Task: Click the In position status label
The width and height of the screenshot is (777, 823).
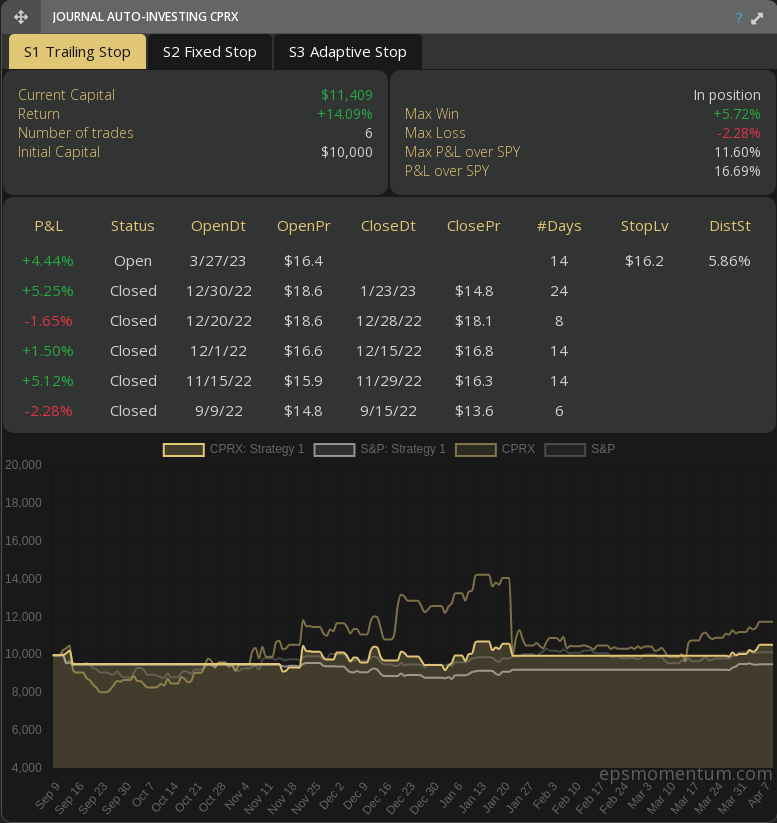Action: pyautogui.click(x=727, y=95)
